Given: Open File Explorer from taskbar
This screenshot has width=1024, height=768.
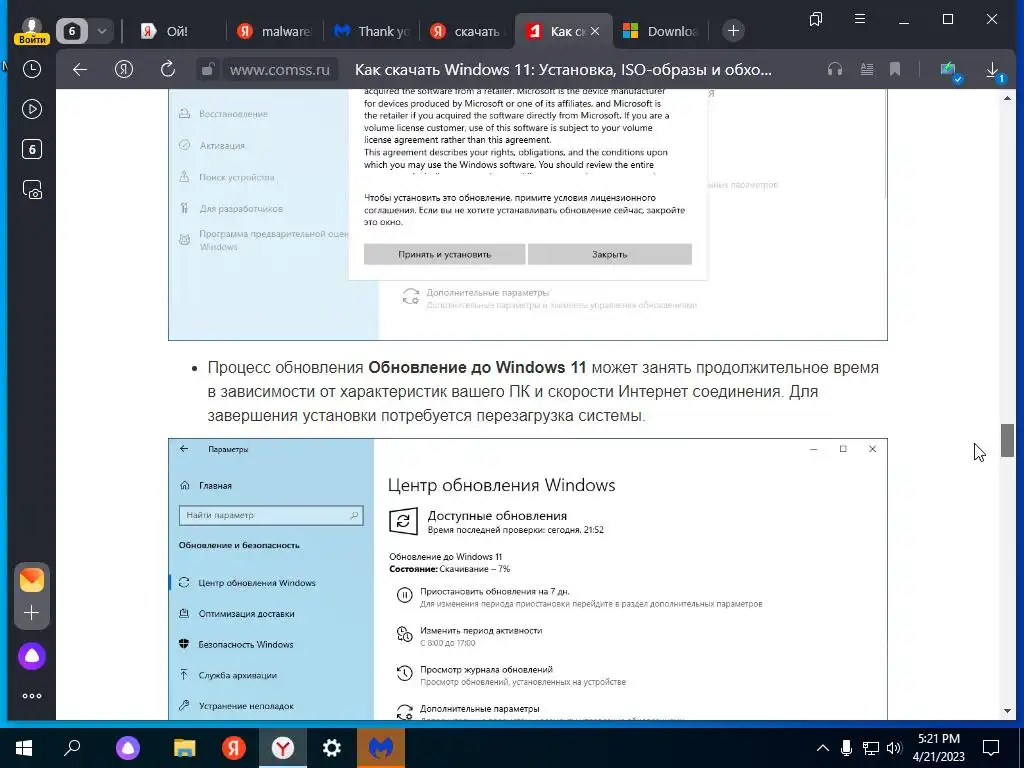Looking at the screenshot, I should click(x=185, y=748).
